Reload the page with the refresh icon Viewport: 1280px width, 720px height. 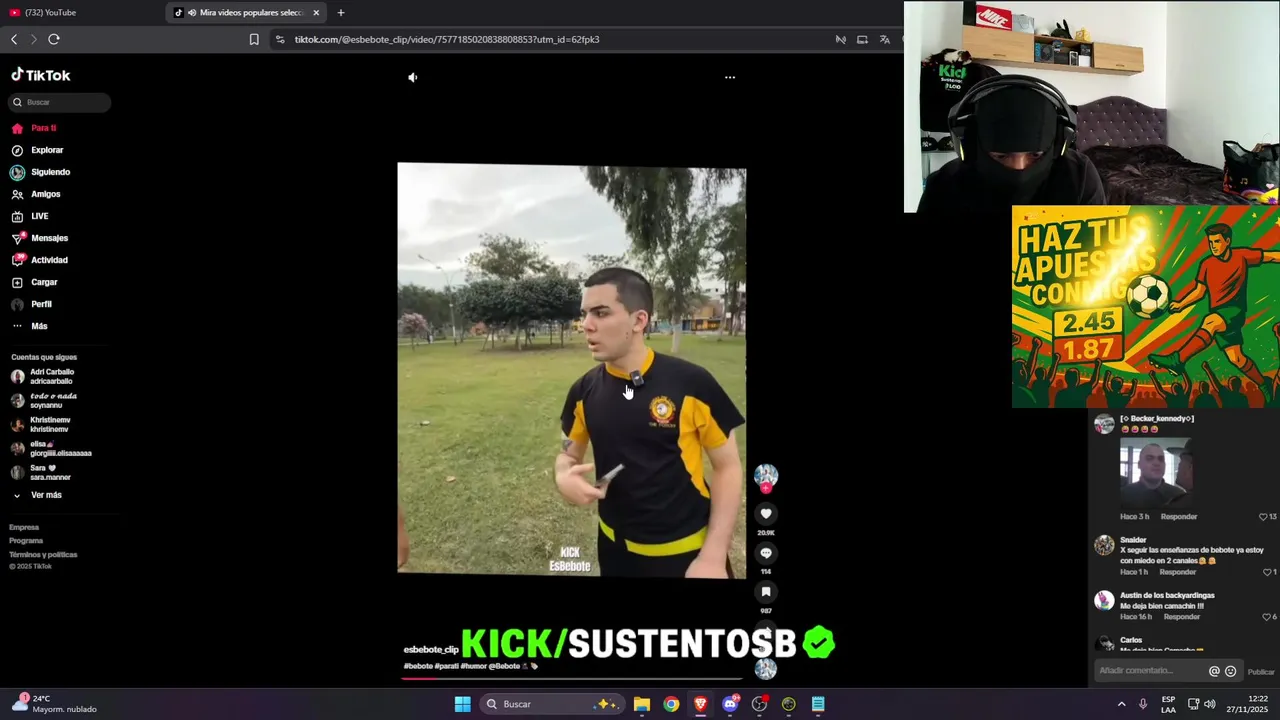click(x=54, y=39)
